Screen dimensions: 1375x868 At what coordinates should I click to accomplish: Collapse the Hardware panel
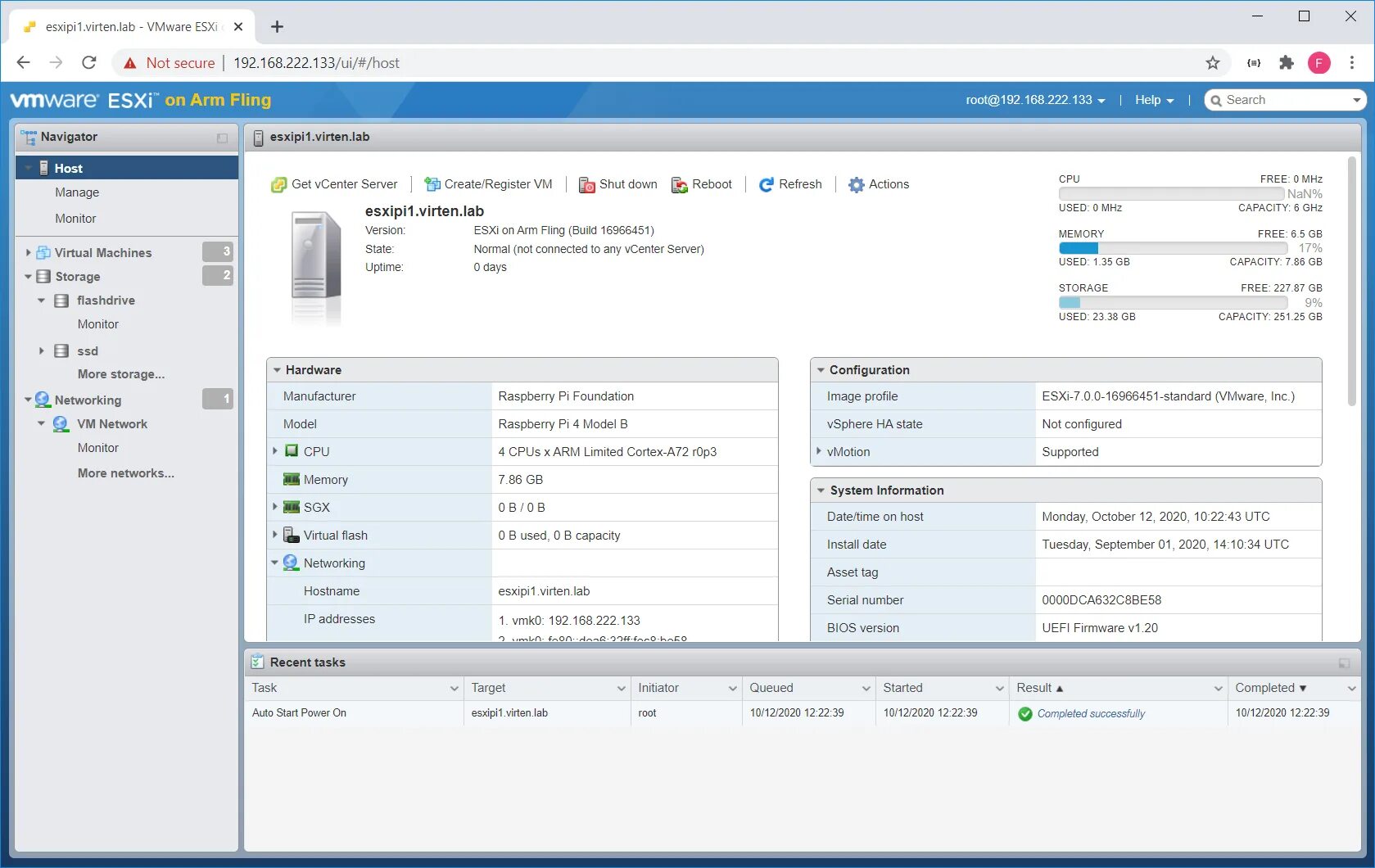pos(277,370)
